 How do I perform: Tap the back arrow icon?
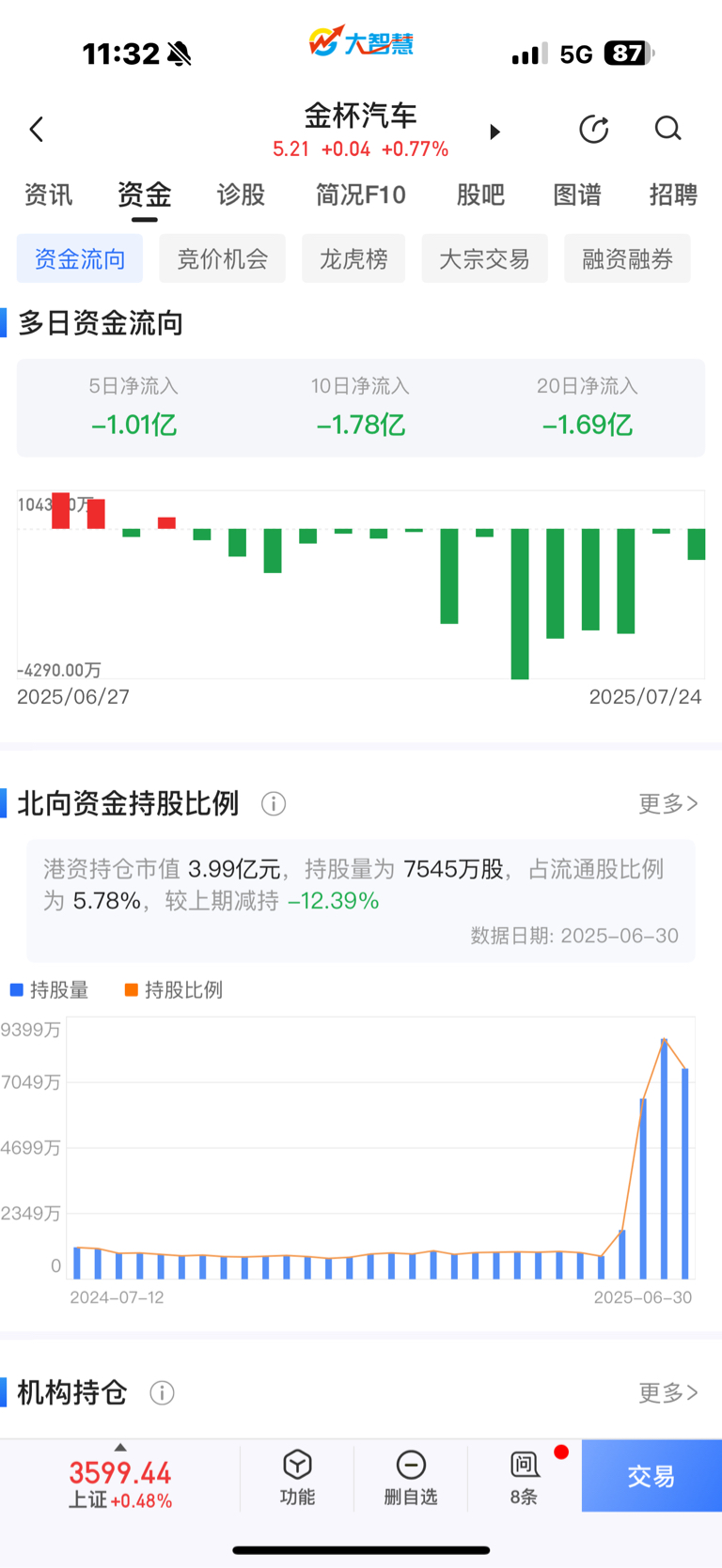[x=37, y=130]
